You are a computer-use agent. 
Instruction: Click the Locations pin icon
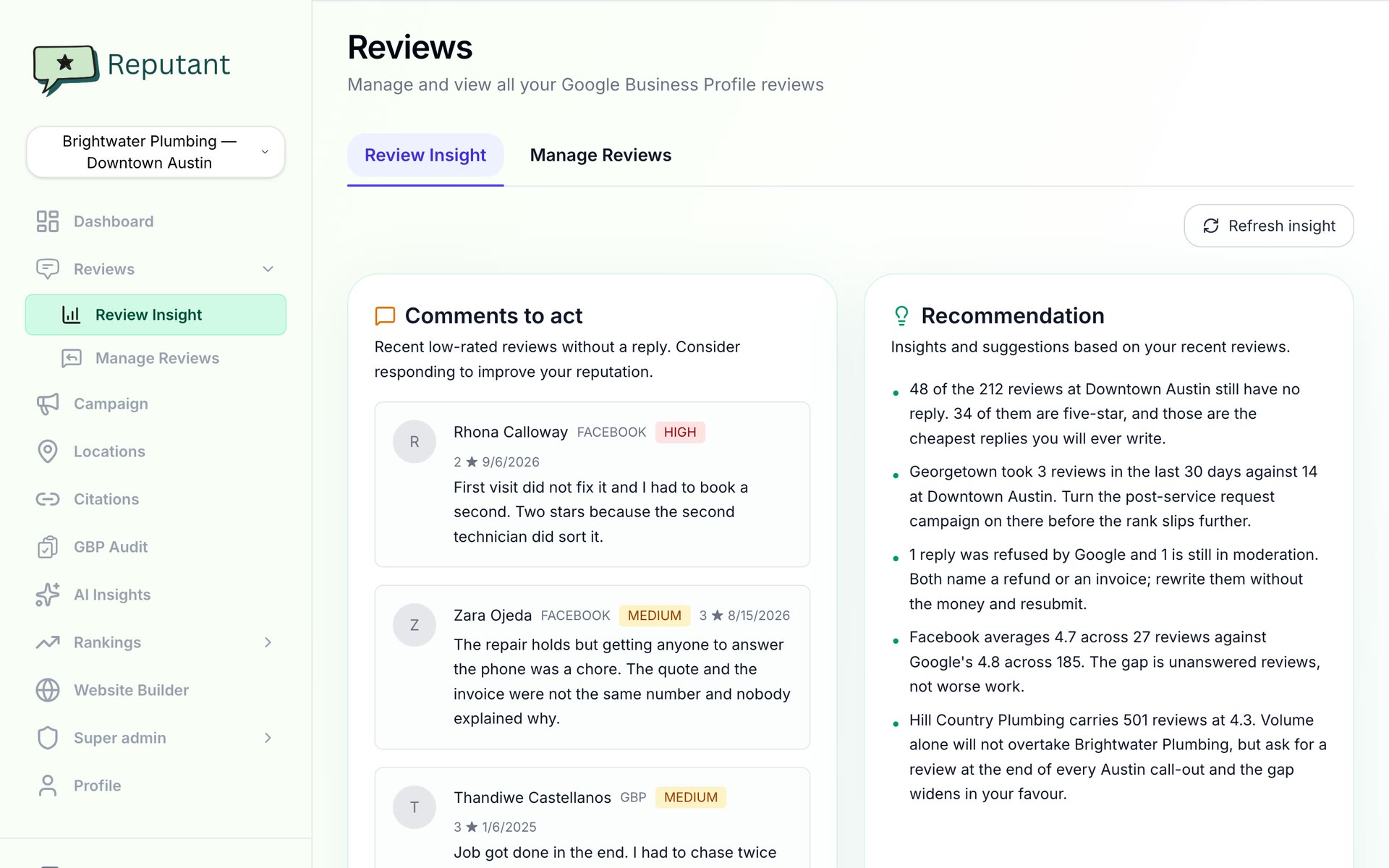coord(48,451)
